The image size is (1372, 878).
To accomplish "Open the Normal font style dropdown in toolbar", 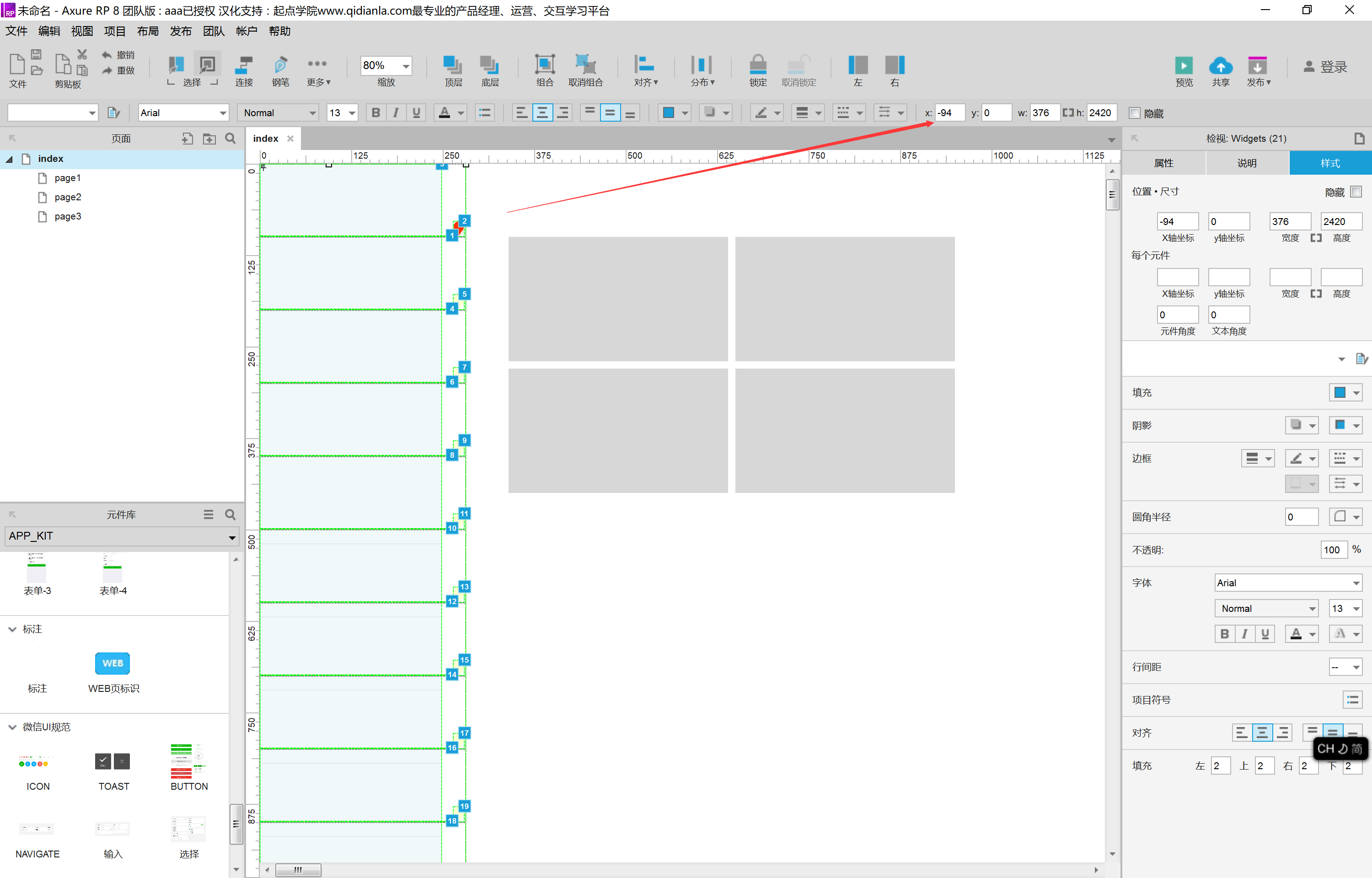I will point(312,113).
